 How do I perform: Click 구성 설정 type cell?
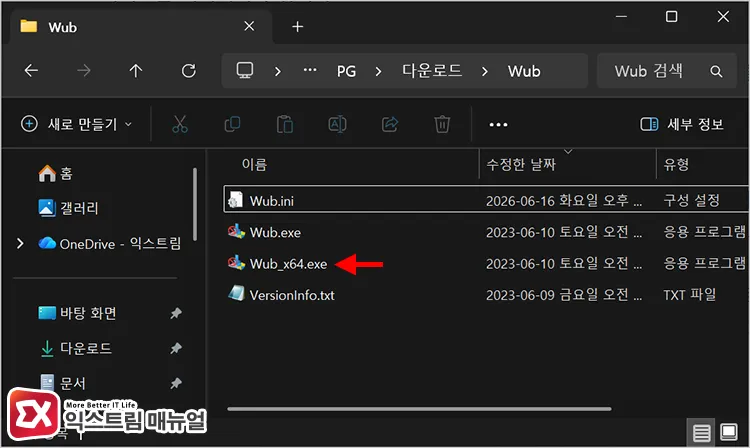click(692, 200)
